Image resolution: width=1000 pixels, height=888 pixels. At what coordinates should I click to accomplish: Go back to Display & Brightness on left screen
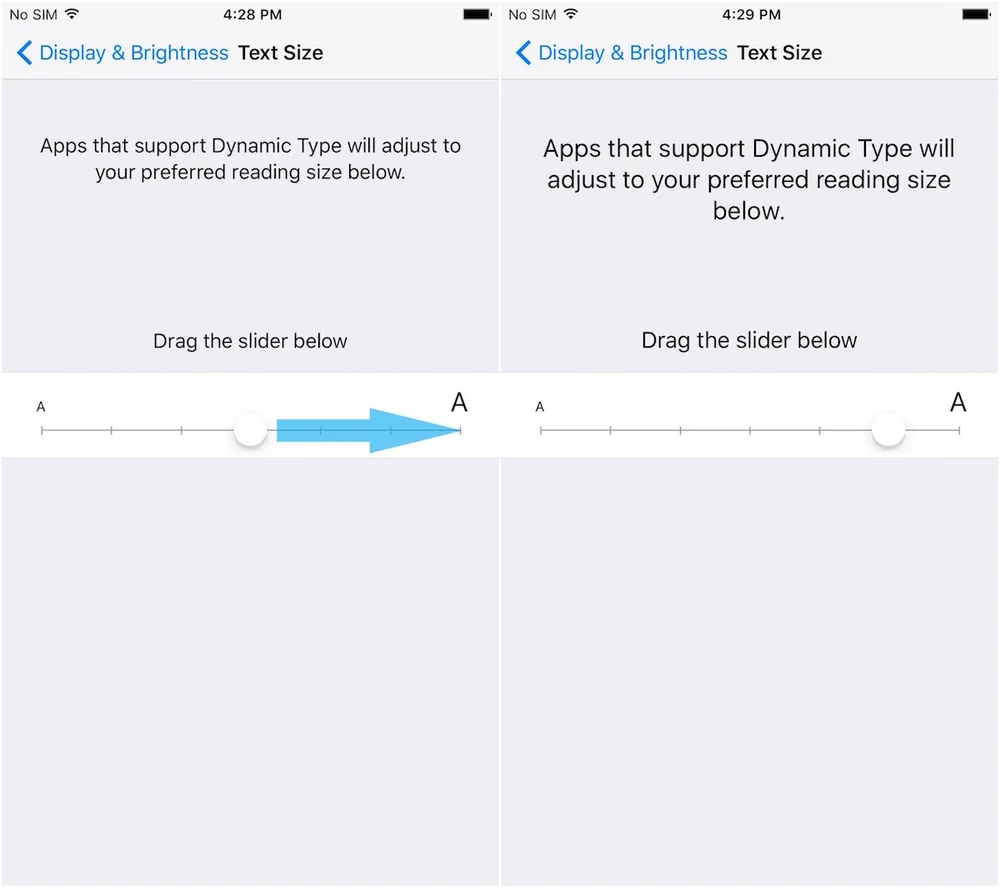133,53
